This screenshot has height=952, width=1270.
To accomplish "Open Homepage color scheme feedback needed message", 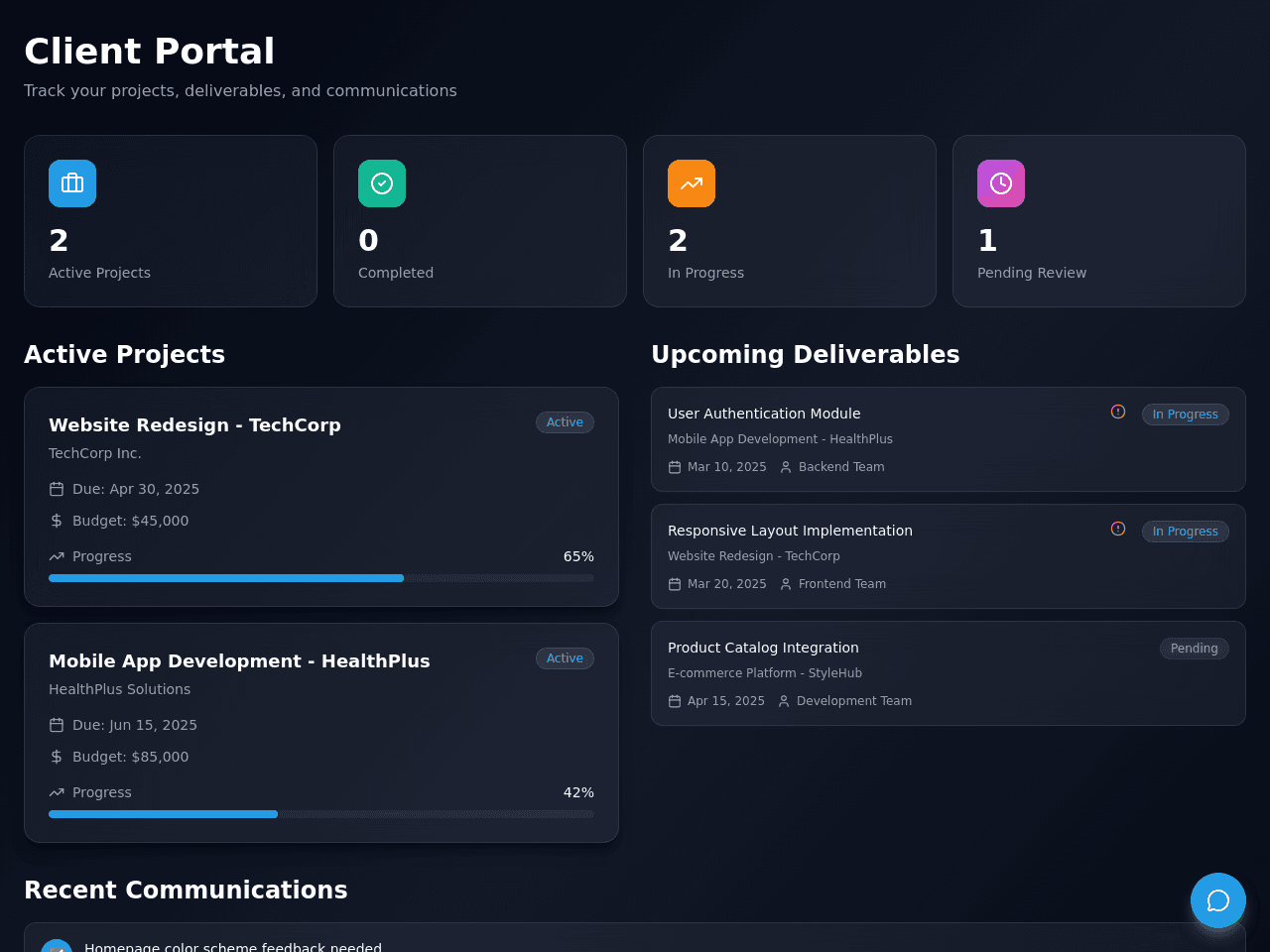I will [233, 947].
